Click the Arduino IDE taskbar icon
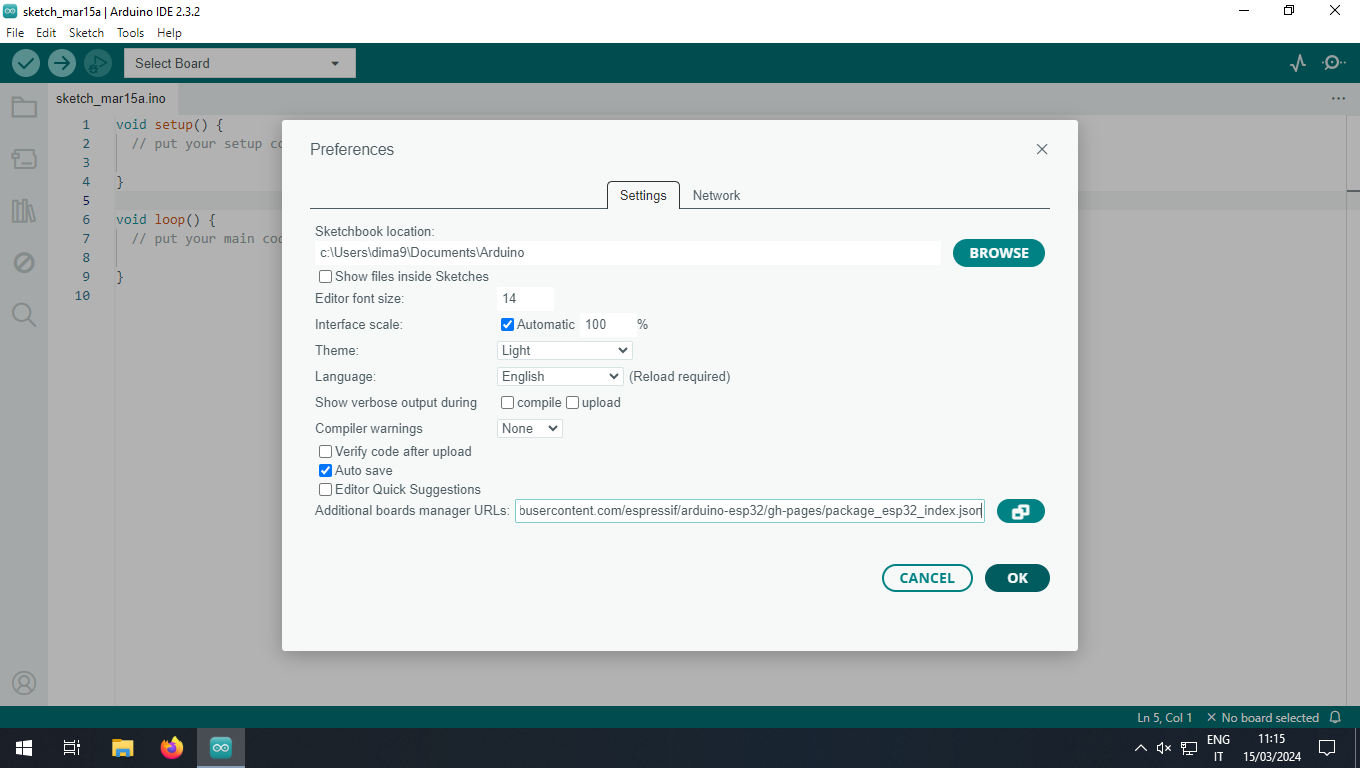Screen dimensions: 1360x768 pos(221,747)
